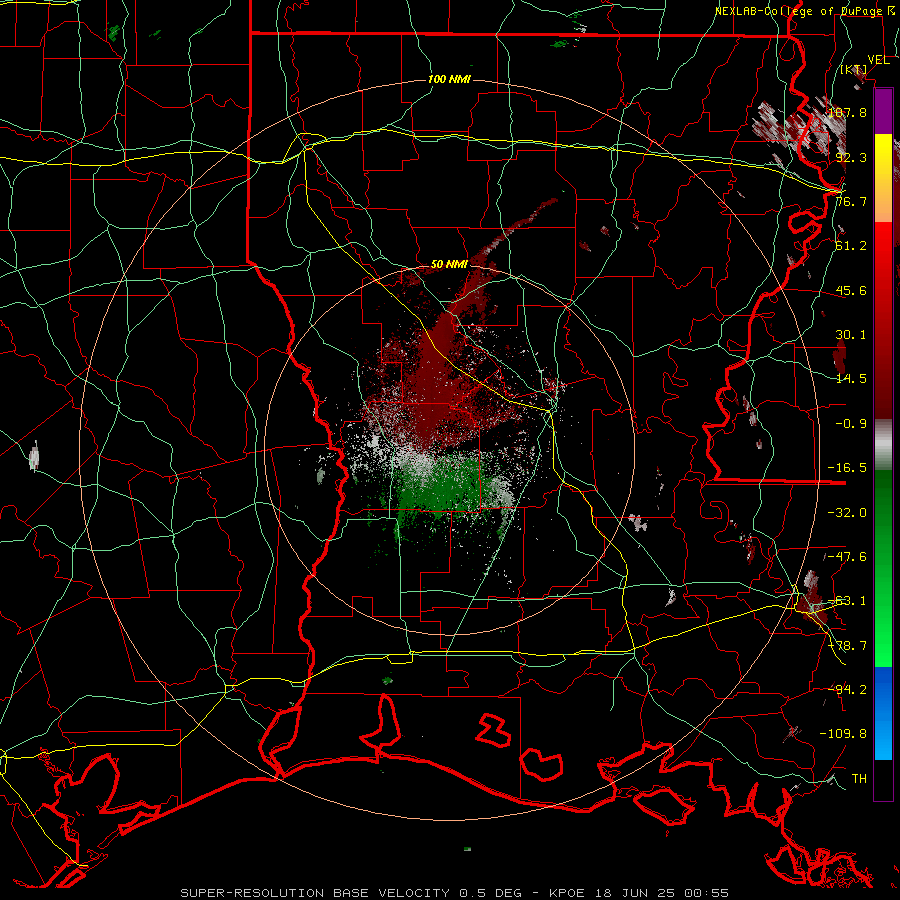Pick the purple segment of the color bar
The width and height of the screenshot is (900, 900).
[883, 111]
